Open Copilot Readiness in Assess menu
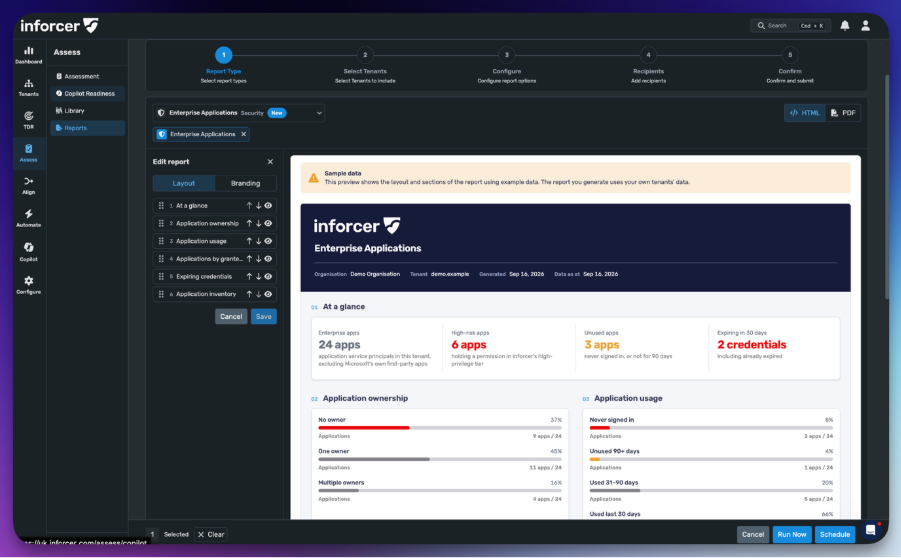901x558 pixels. coord(87,94)
